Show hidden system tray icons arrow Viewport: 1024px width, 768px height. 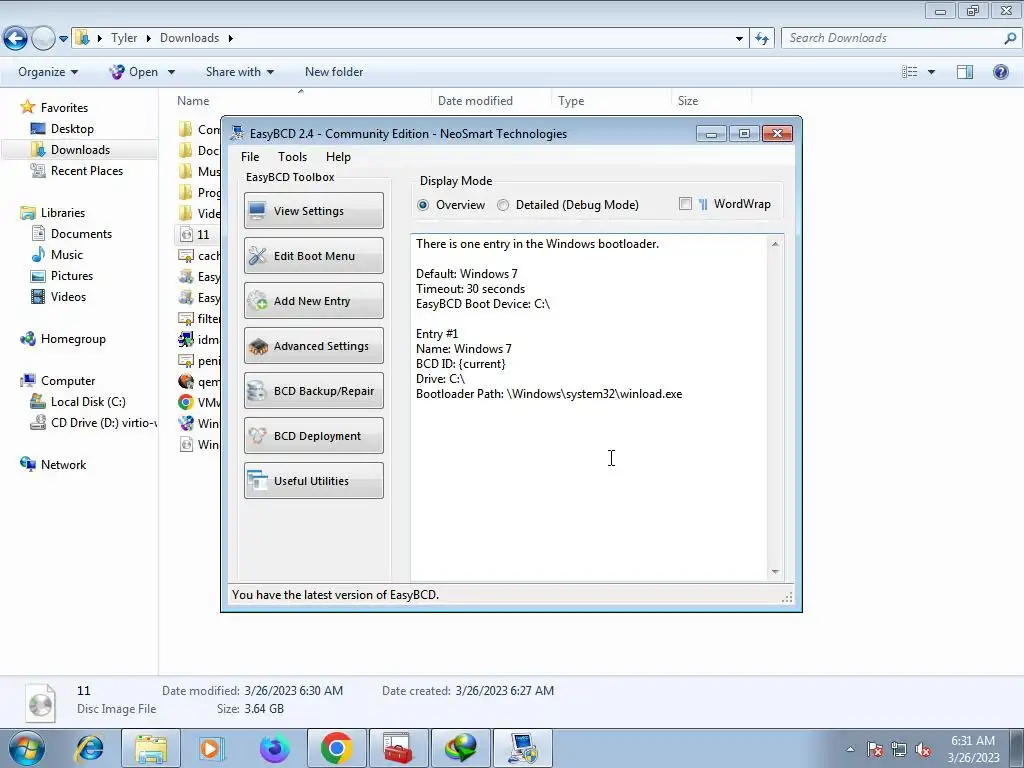[850, 749]
